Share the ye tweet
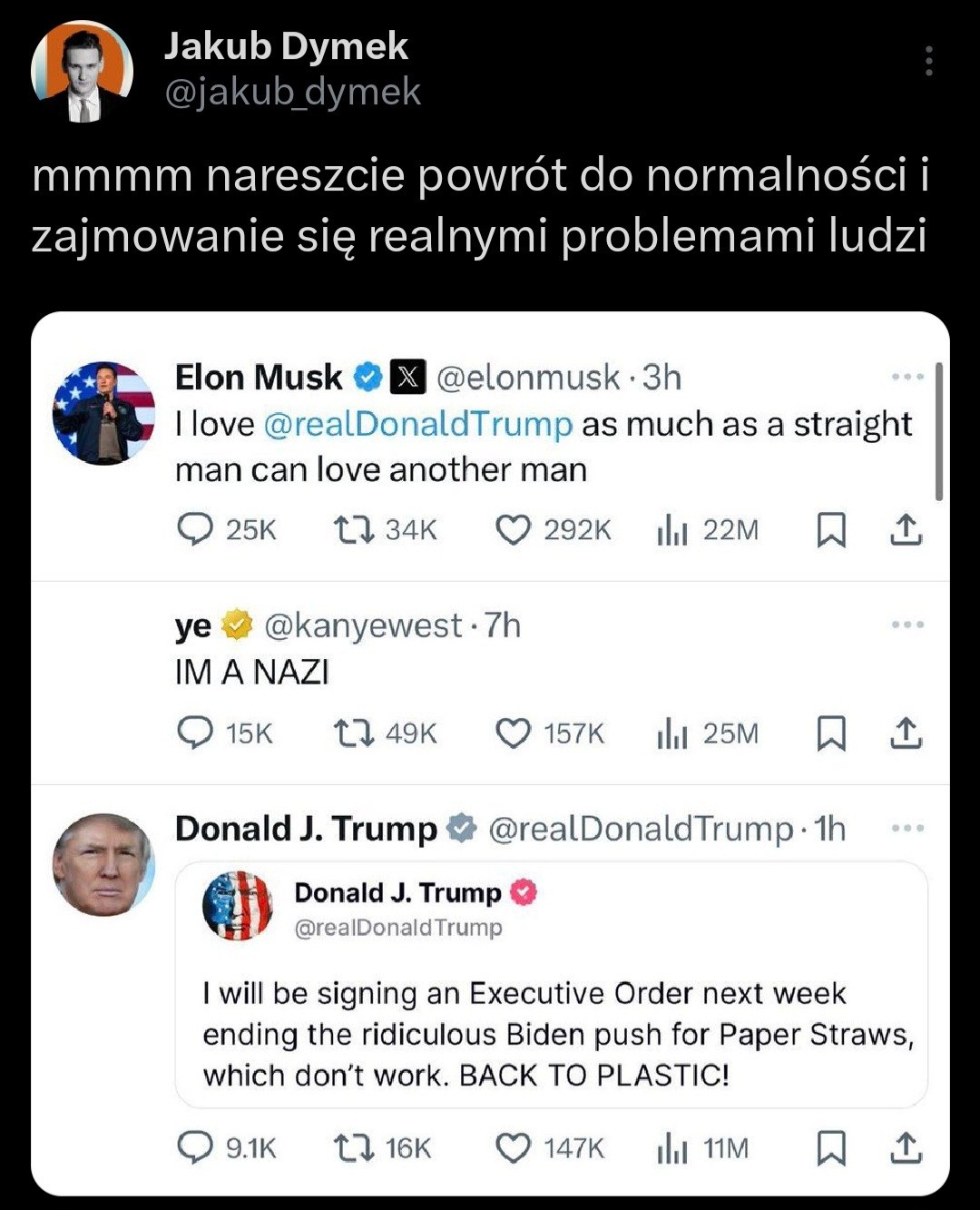The height and width of the screenshot is (1210, 980). (906, 733)
